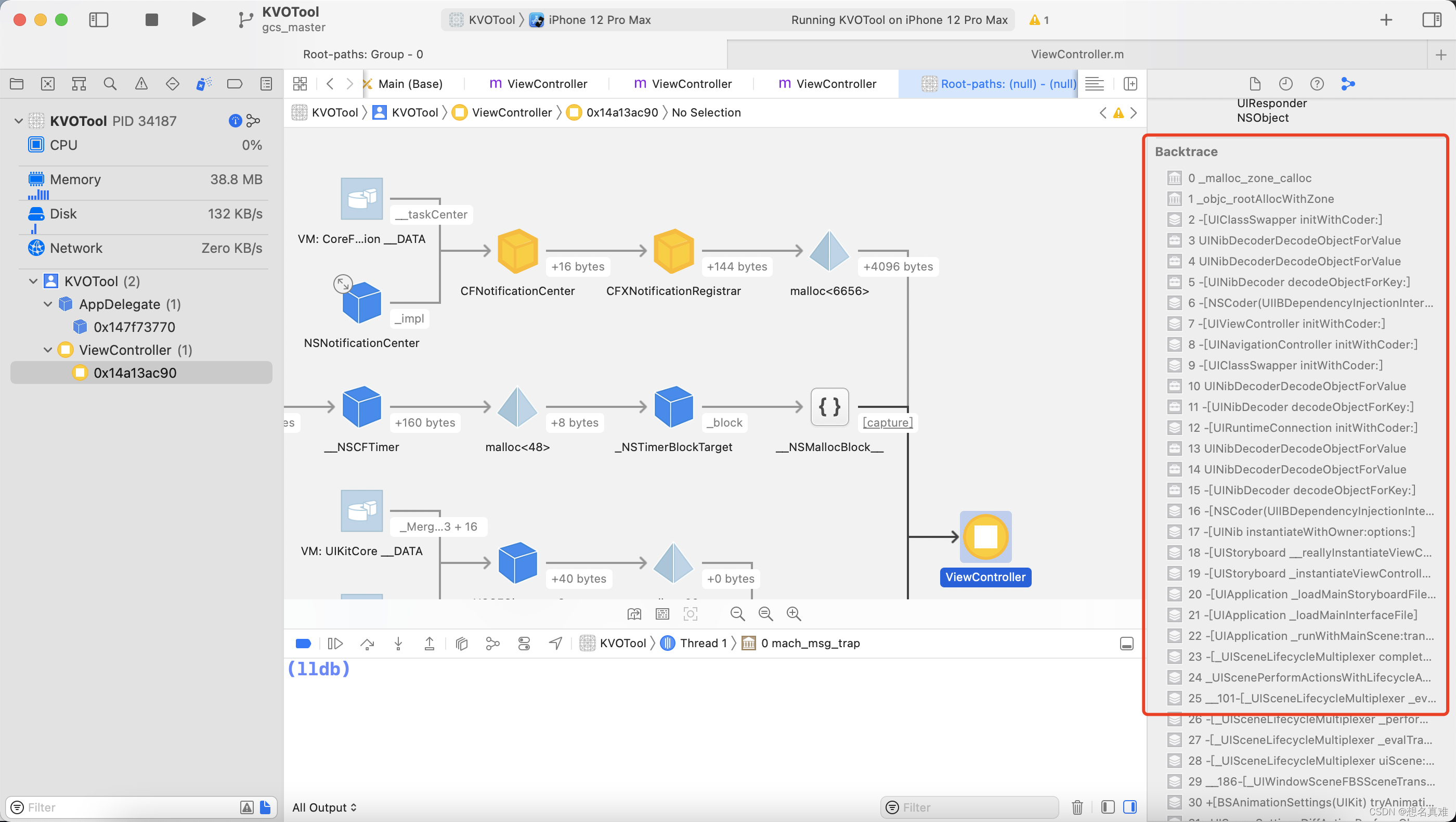This screenshot has width=1456, height=822.
Task: Select backtrace frame 7 -[UIViewController initWithCoder:]
Action: (1286, 324)
